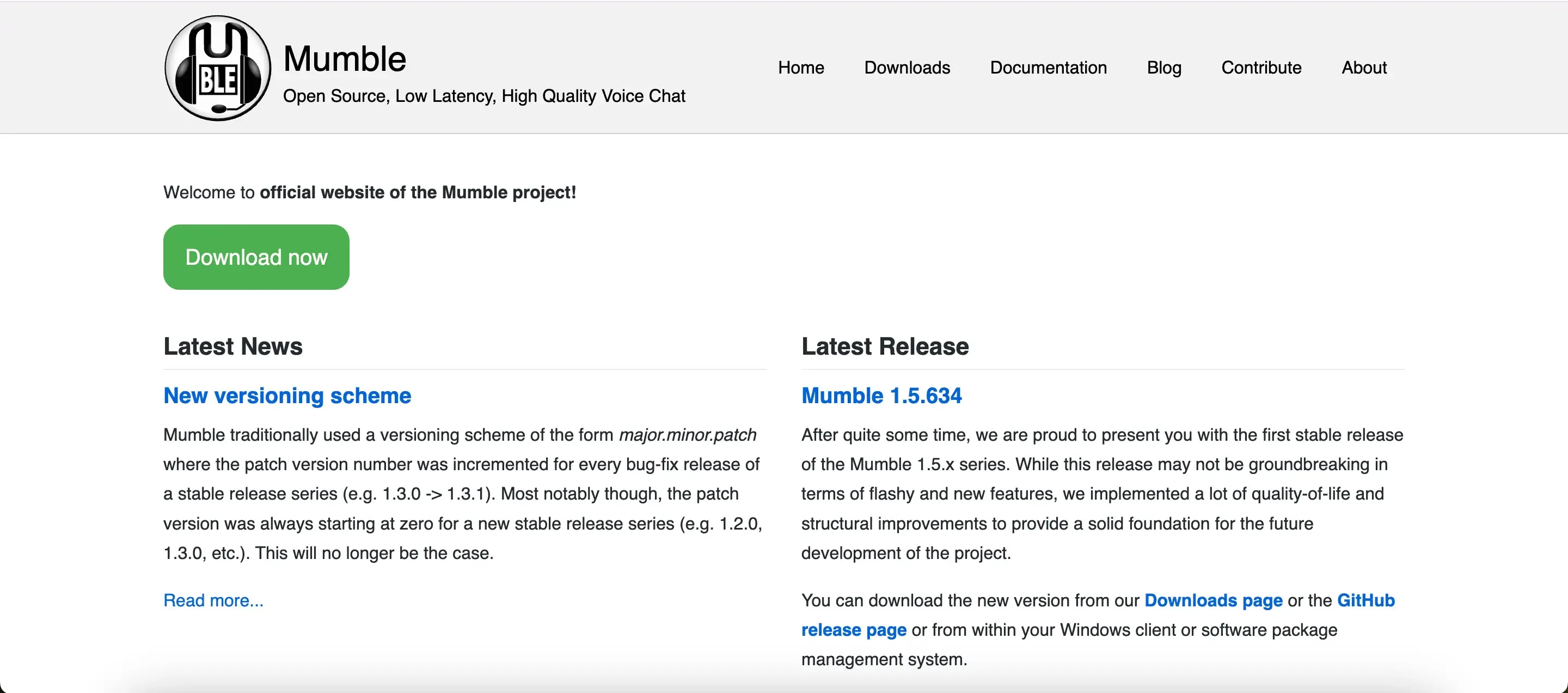Open the Downloads navigation item

[x=906, y=68]
